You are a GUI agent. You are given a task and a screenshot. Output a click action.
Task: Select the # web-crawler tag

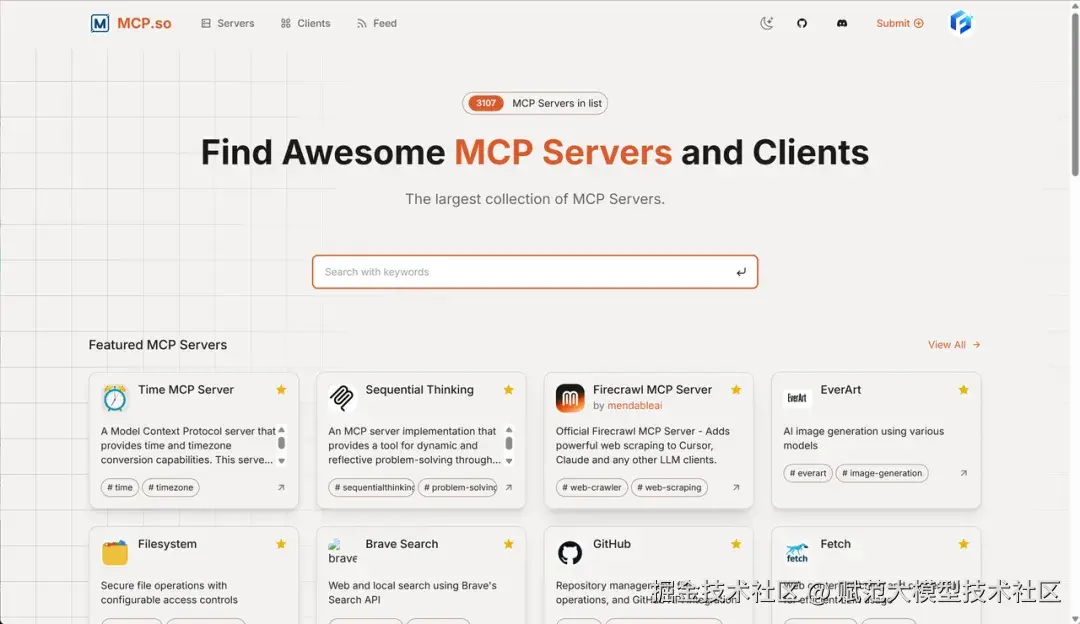tap(592, 488)
